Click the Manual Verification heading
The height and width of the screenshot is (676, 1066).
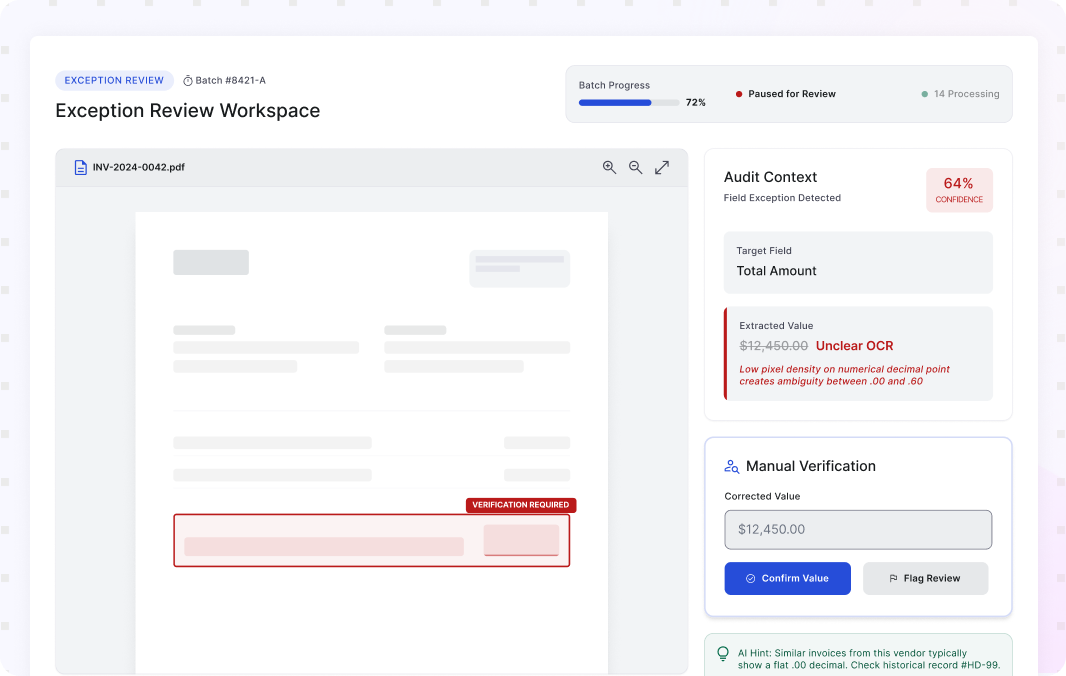(811, 467)
